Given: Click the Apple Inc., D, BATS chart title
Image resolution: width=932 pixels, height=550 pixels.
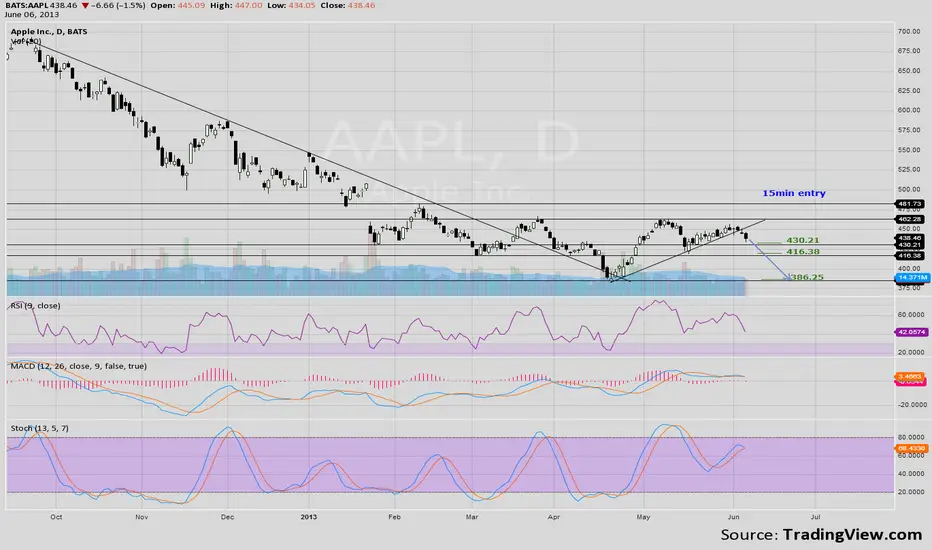Looking at the screenshot, I should (x=49, y=32).
